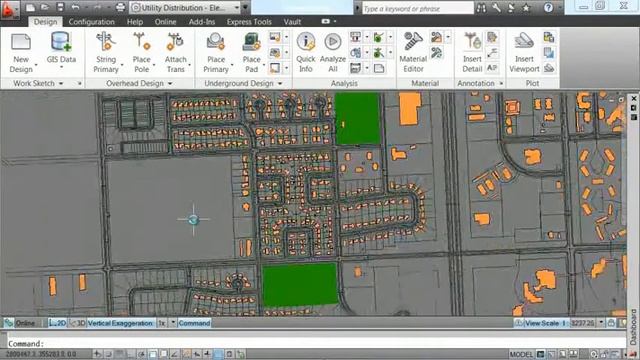Expand the Annotation panel arrow
Screen dimensions: 640x360
pos(501,83)
